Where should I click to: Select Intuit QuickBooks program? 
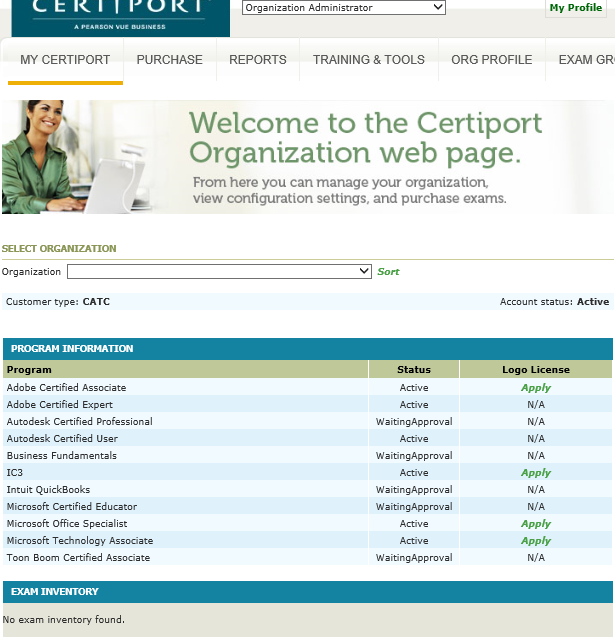pos(48,490)
